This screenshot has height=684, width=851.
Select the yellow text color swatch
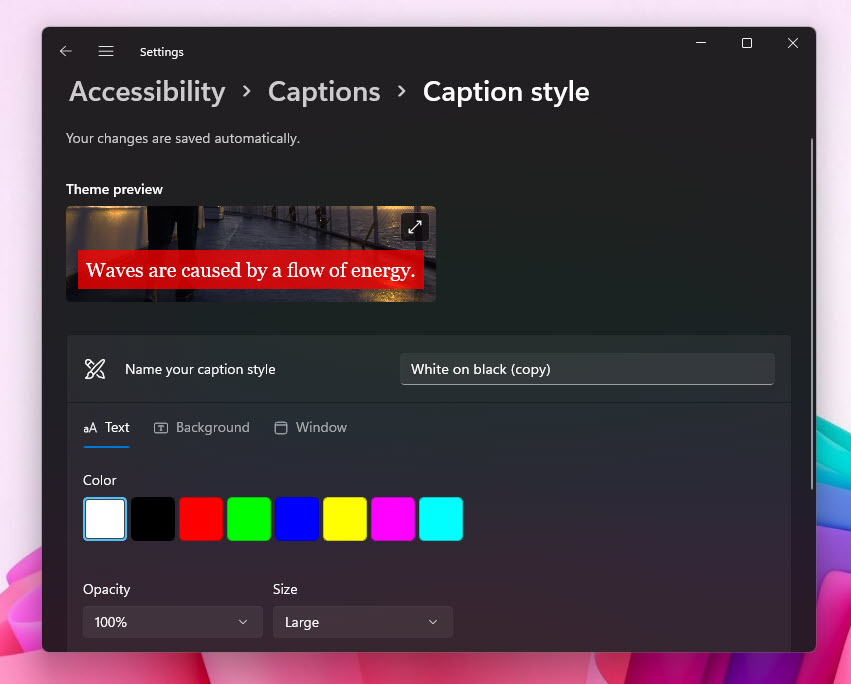point(345,519)
